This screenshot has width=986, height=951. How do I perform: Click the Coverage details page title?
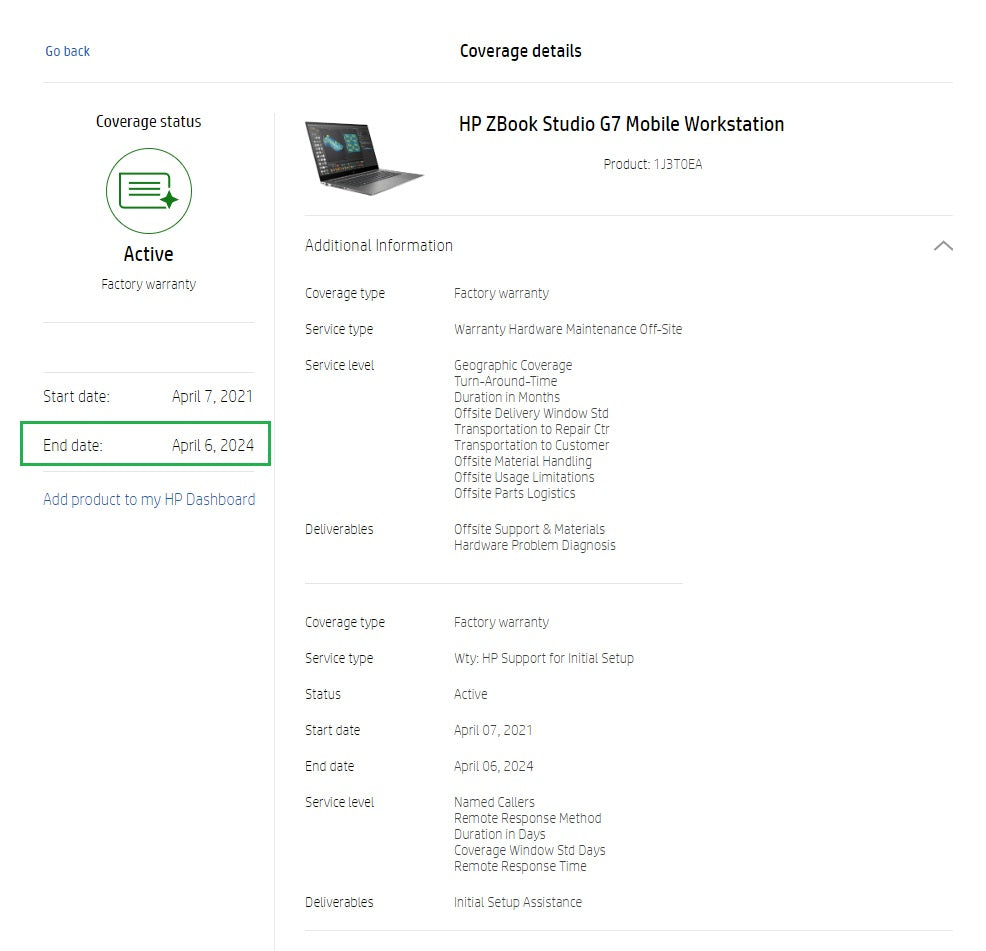point(520,51)
